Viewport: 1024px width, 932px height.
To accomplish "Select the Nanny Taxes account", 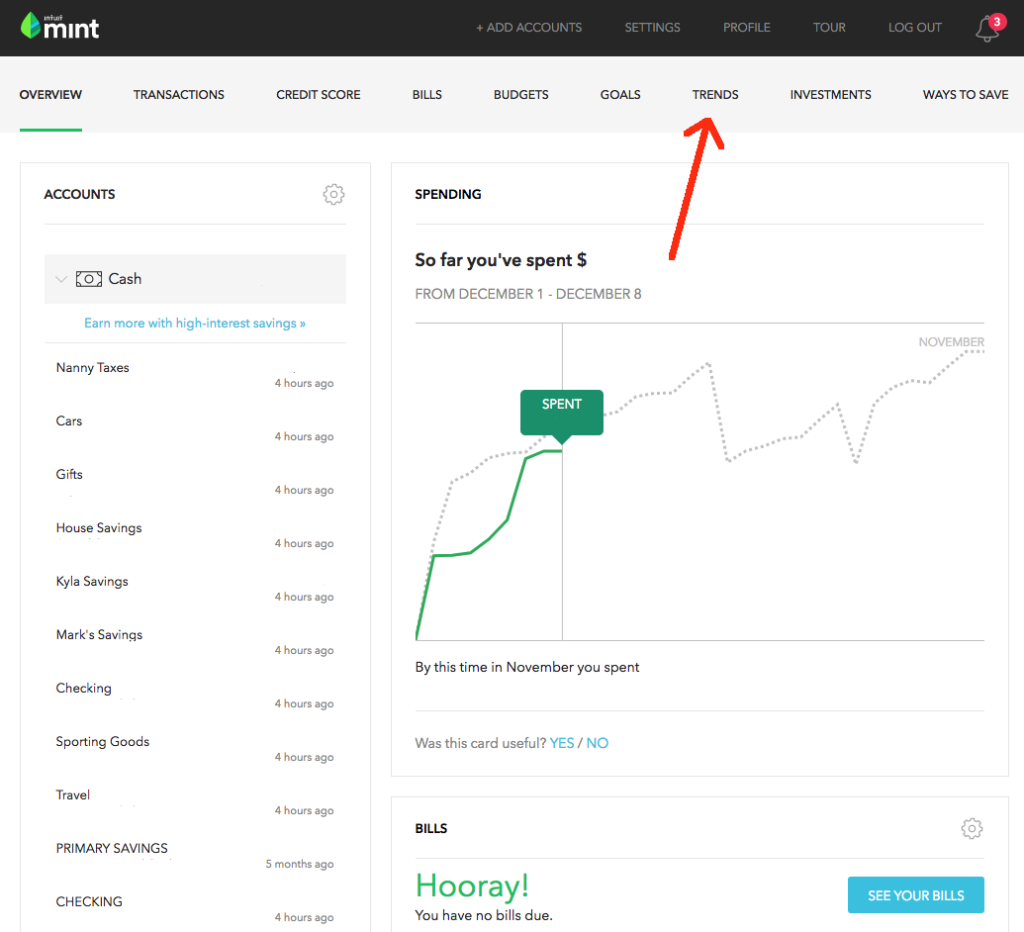I will pos(93,368).
